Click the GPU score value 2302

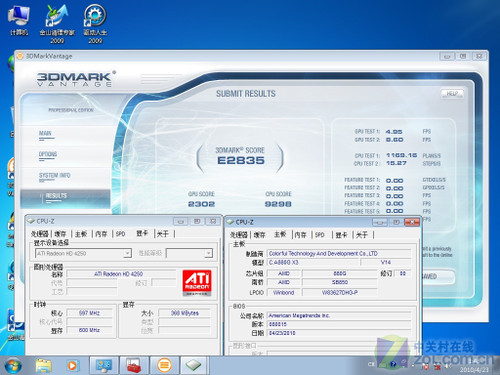point(201,204)
